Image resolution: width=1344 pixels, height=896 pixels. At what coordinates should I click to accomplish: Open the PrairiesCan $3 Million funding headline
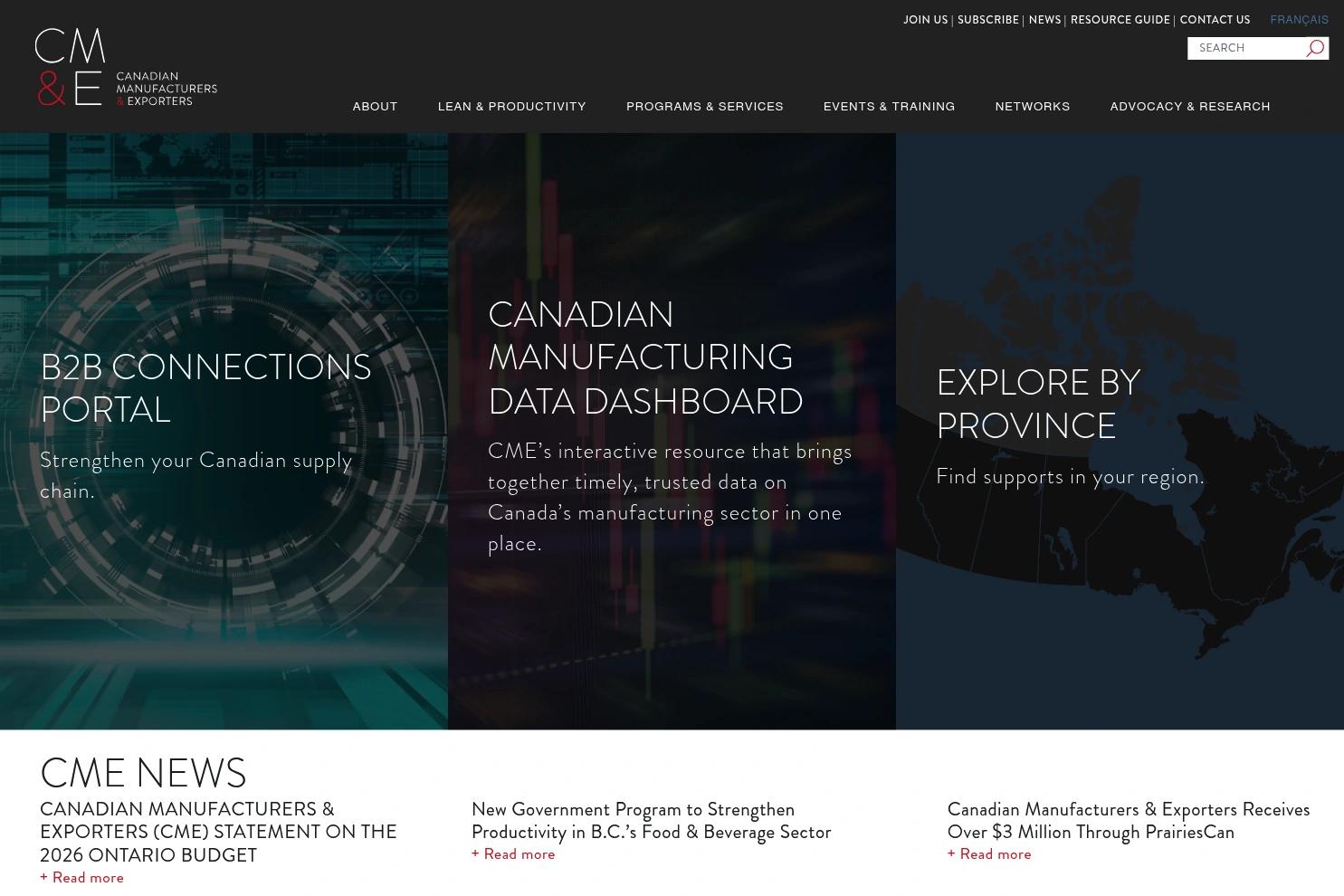1129,820
